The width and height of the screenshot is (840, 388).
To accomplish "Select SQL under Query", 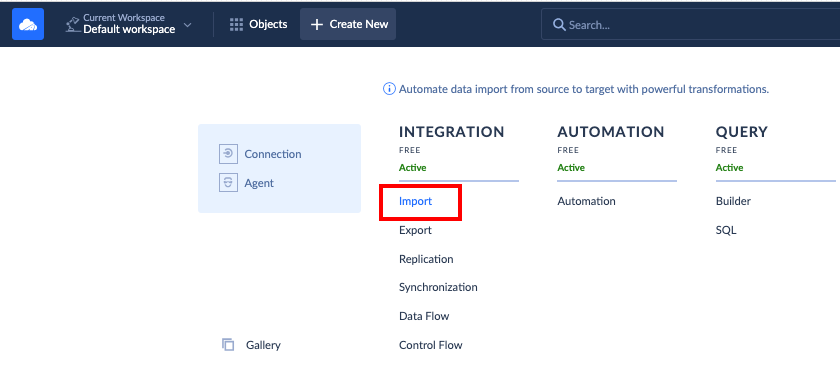I will 726,230.
